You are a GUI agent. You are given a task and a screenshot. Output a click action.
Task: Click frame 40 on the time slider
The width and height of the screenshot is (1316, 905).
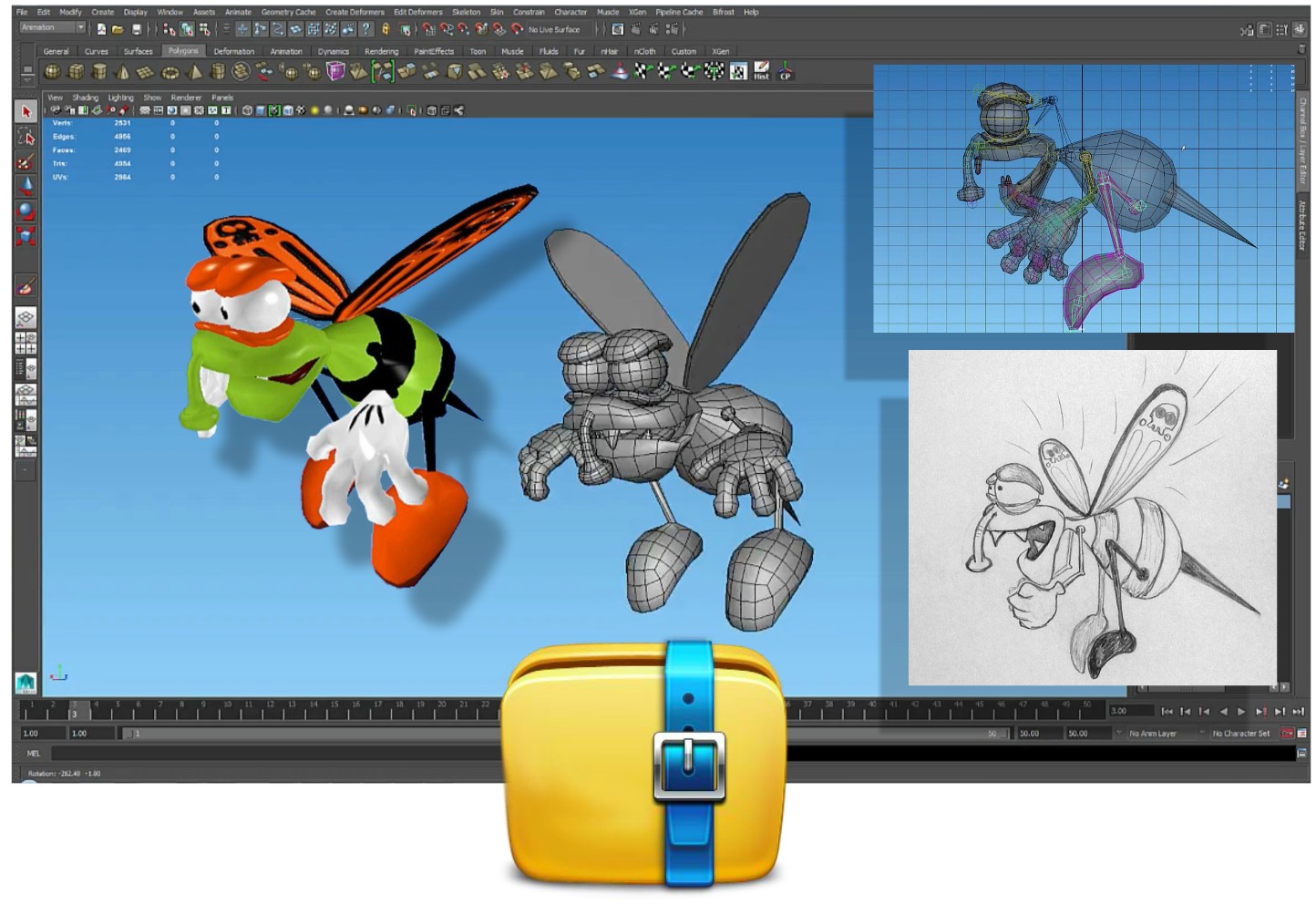871,710
